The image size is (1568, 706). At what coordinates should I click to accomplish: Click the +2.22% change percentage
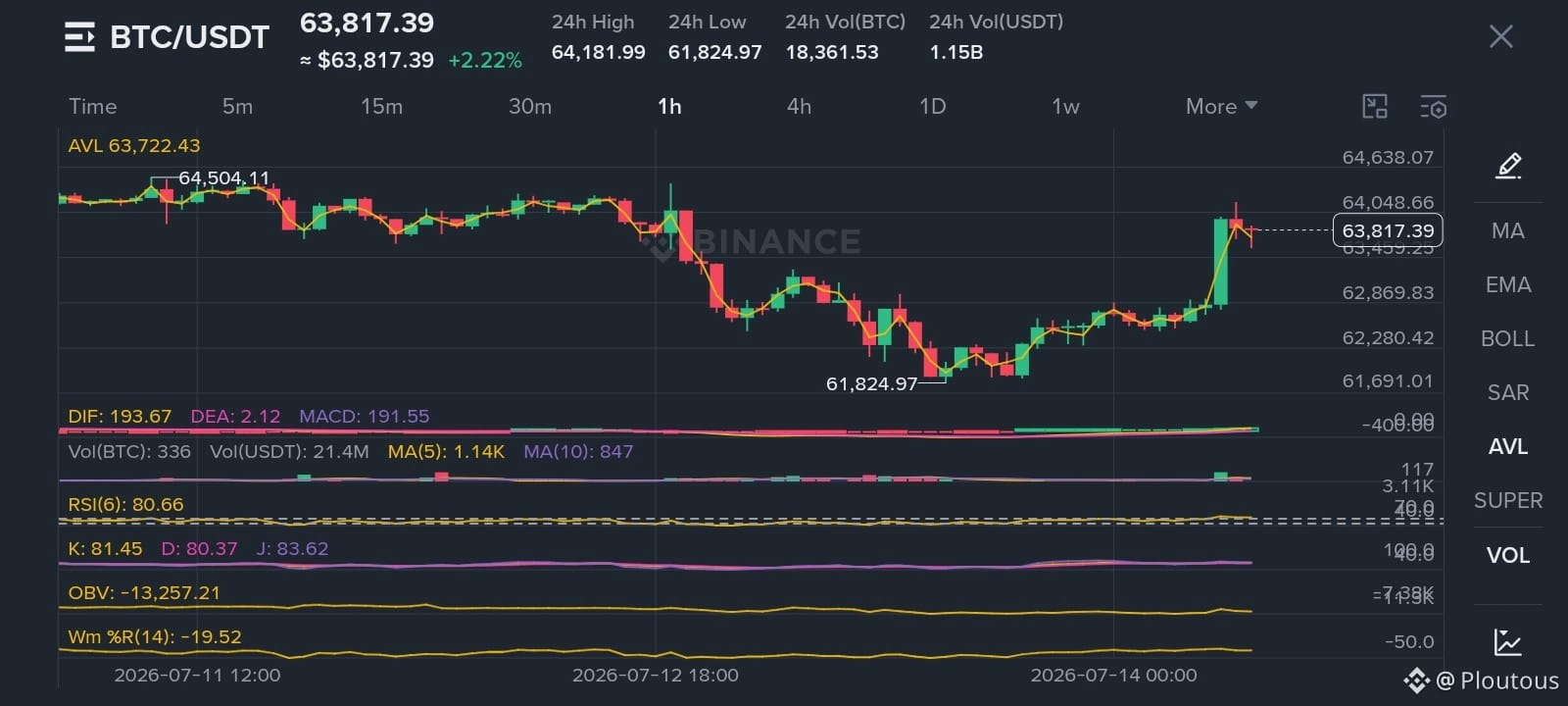(485, 61)
